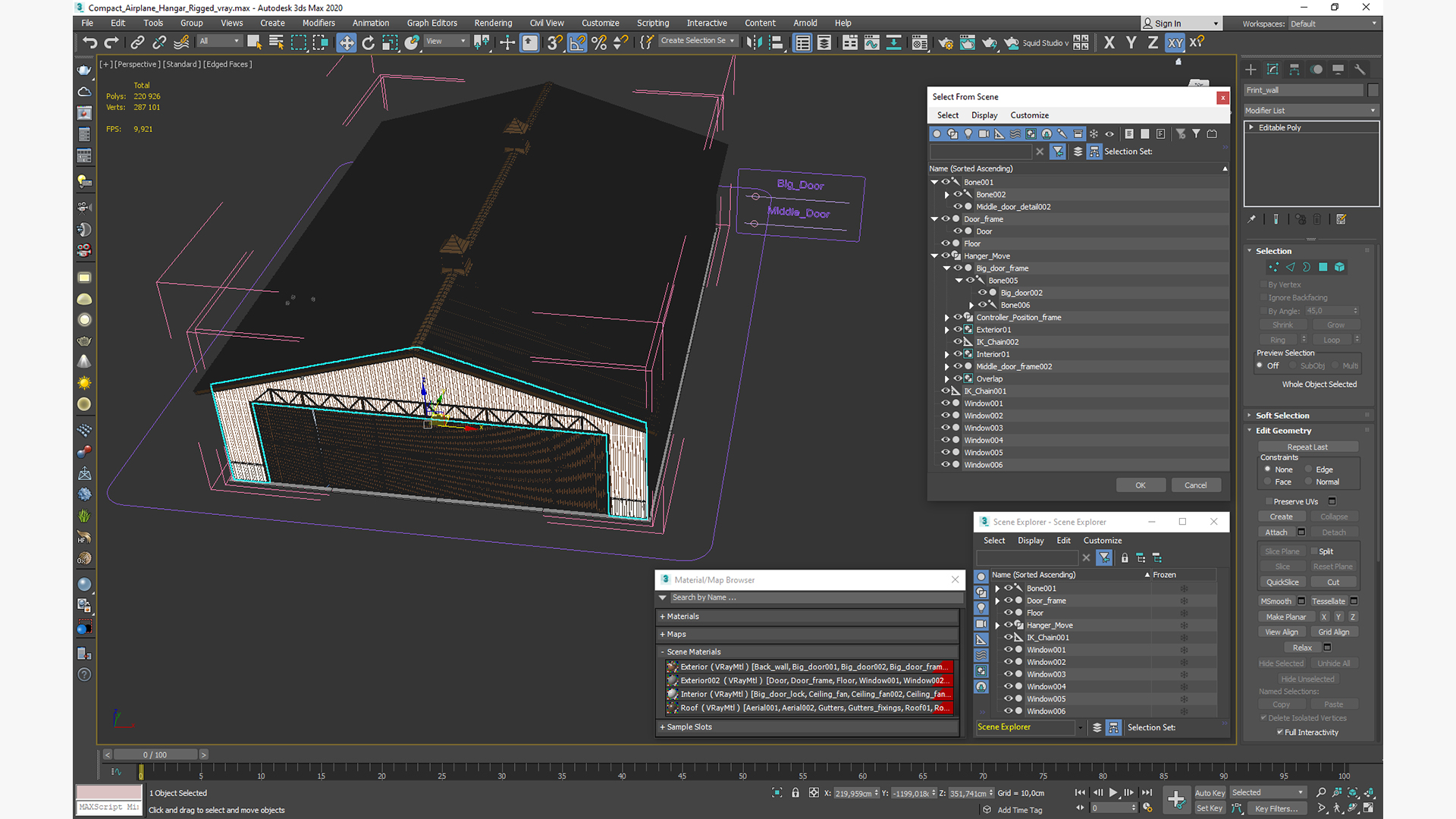Open the Scripting menu
1456x819 pixels.
[x=653, y=23]
